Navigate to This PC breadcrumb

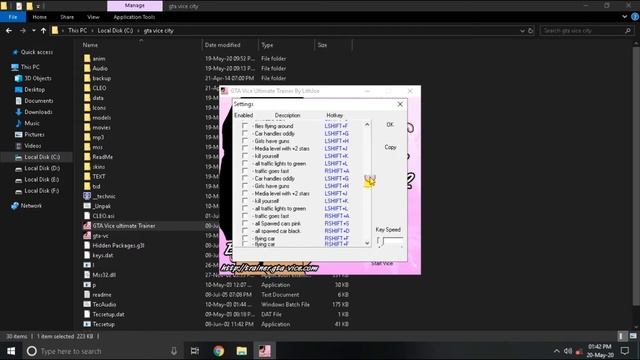[78, 31]
